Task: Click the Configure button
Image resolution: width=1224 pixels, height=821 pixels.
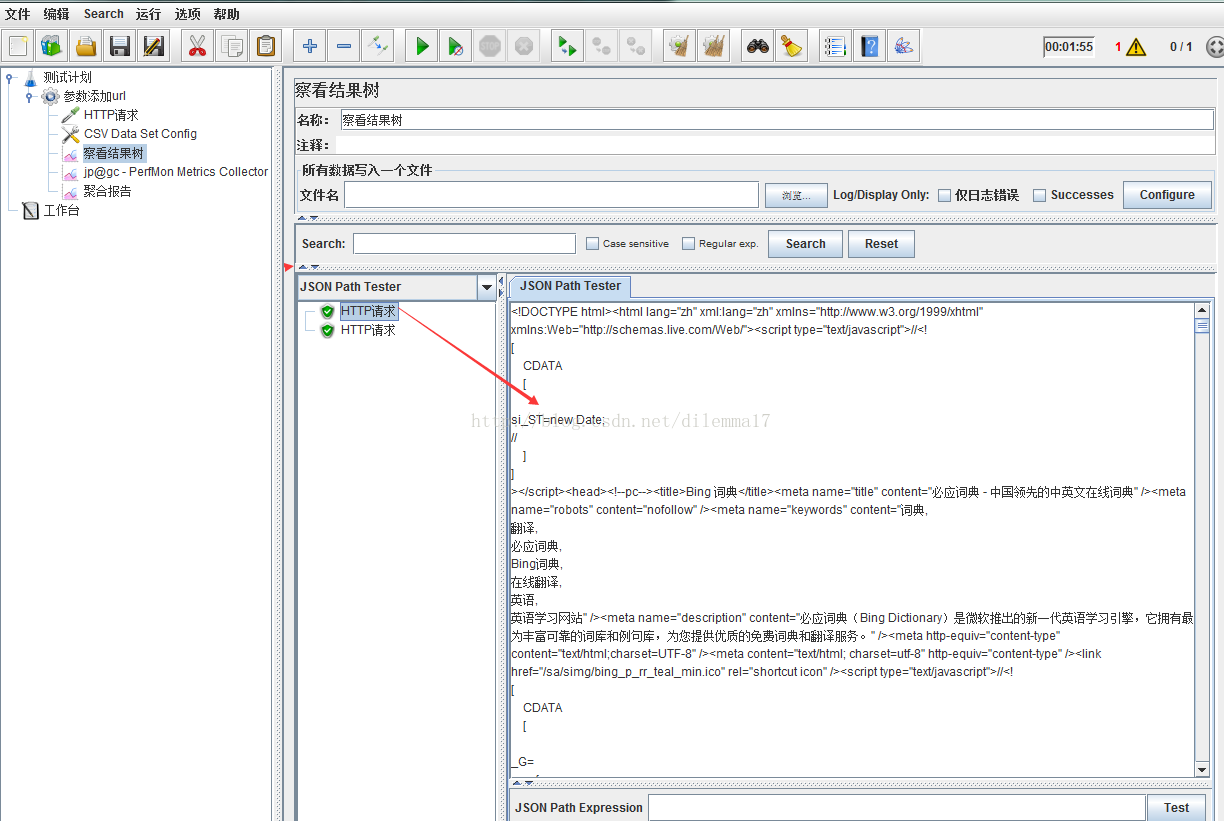Action: point(1167,195)
